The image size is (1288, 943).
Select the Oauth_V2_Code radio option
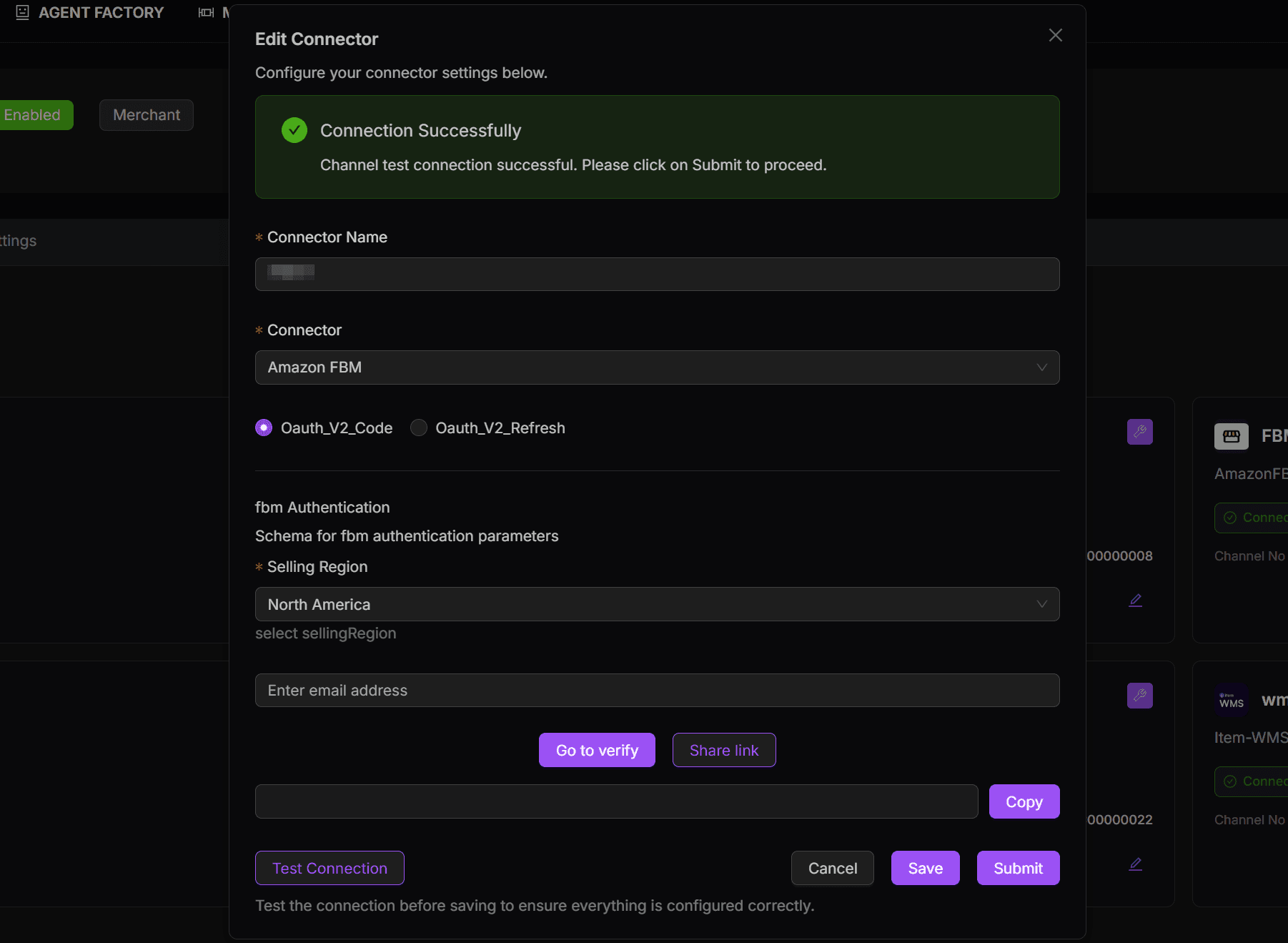[x=264, y=428]
